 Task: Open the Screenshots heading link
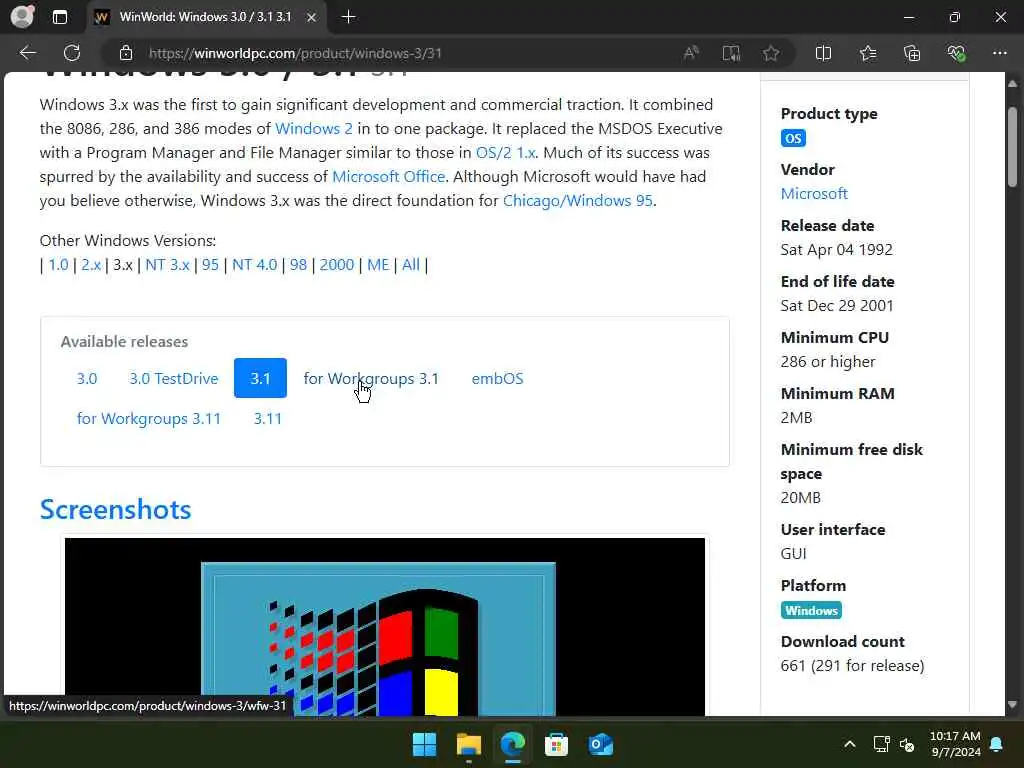pos(116,509)
